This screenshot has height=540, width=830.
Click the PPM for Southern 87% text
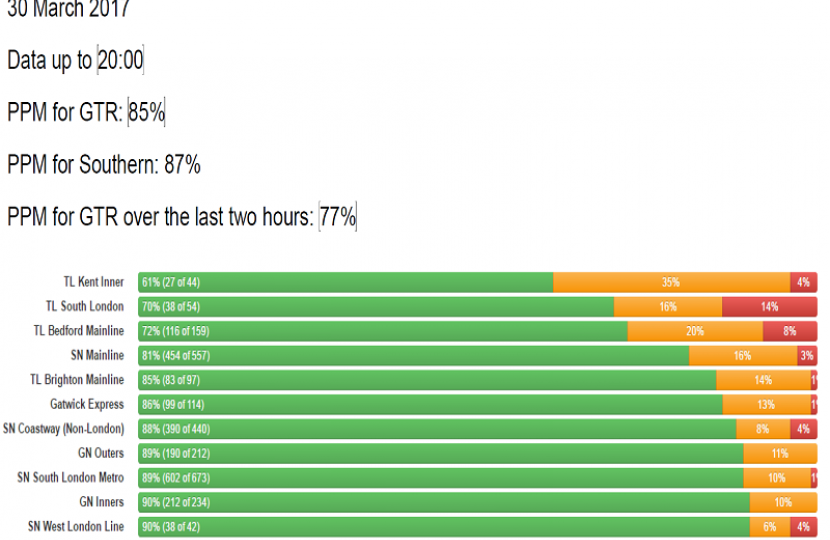(104, 164)
